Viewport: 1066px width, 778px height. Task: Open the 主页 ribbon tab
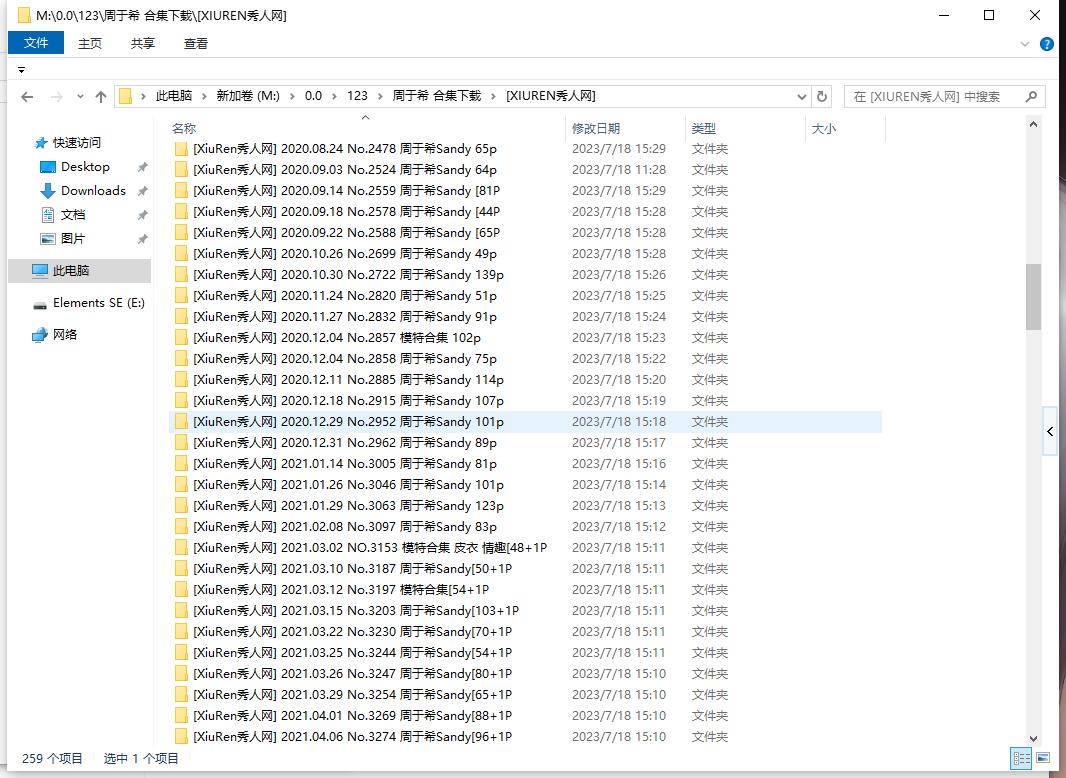(x=90, y=44)
